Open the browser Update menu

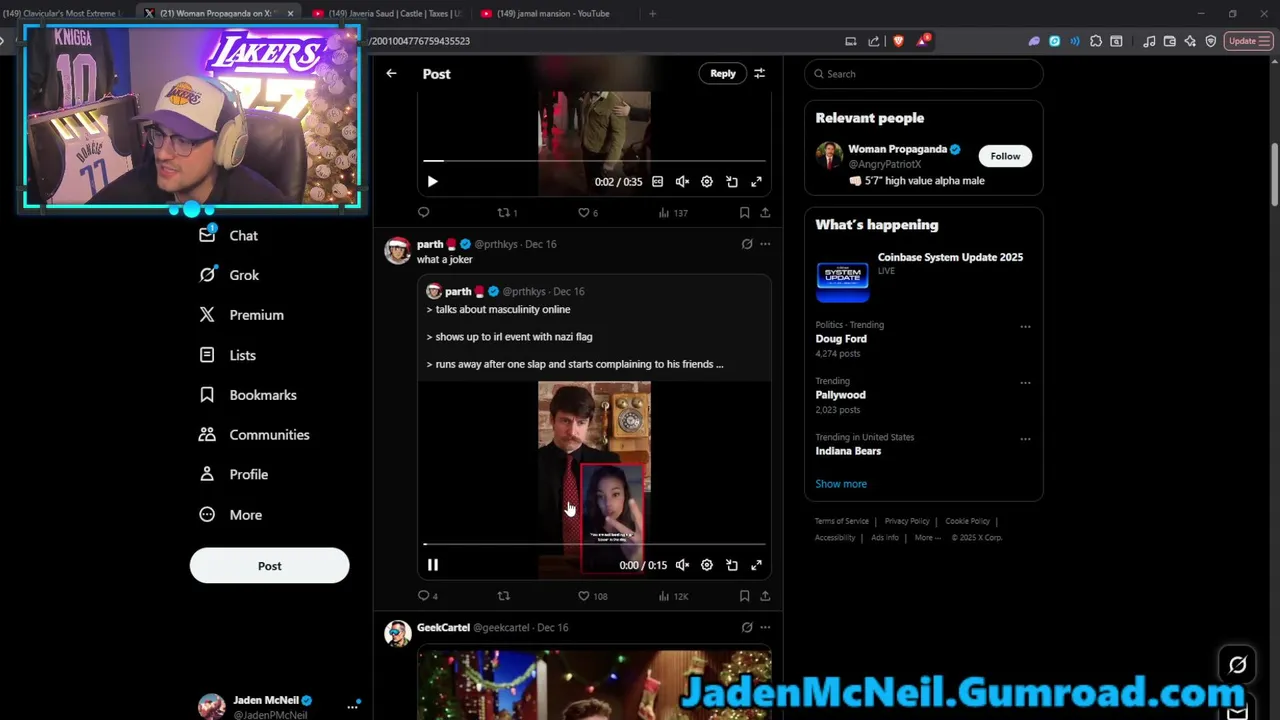click(x=1247, y=41)
